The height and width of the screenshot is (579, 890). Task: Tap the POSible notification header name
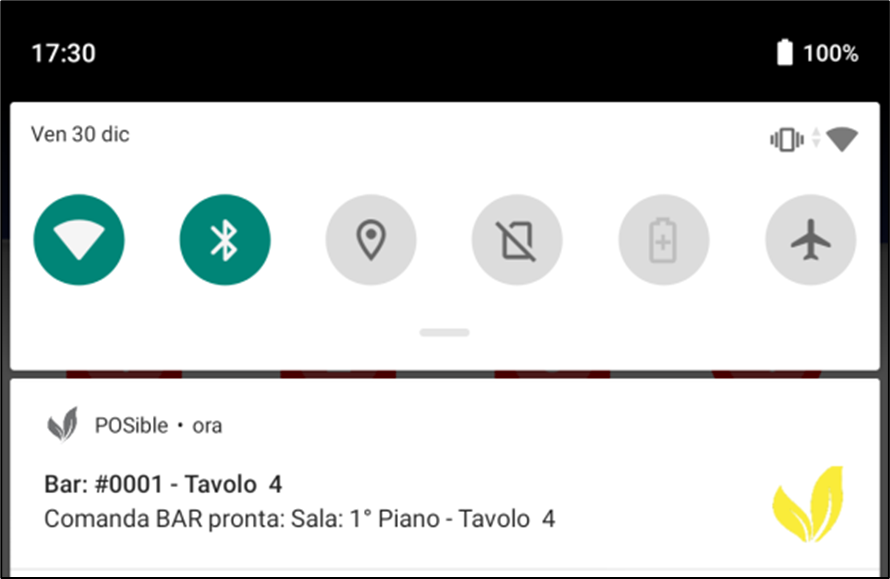point(131,425)
